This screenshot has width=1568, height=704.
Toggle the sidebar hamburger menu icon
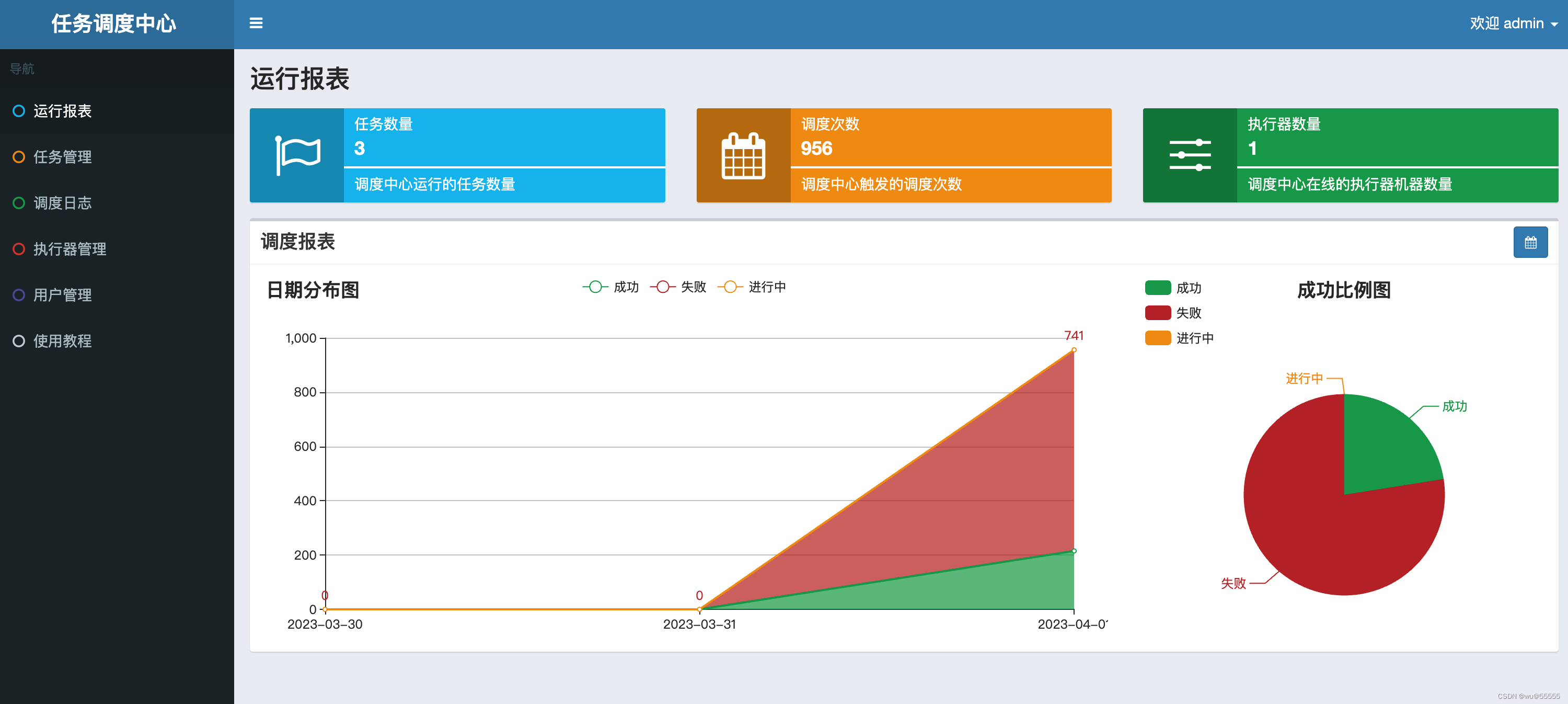coord(256,23)
